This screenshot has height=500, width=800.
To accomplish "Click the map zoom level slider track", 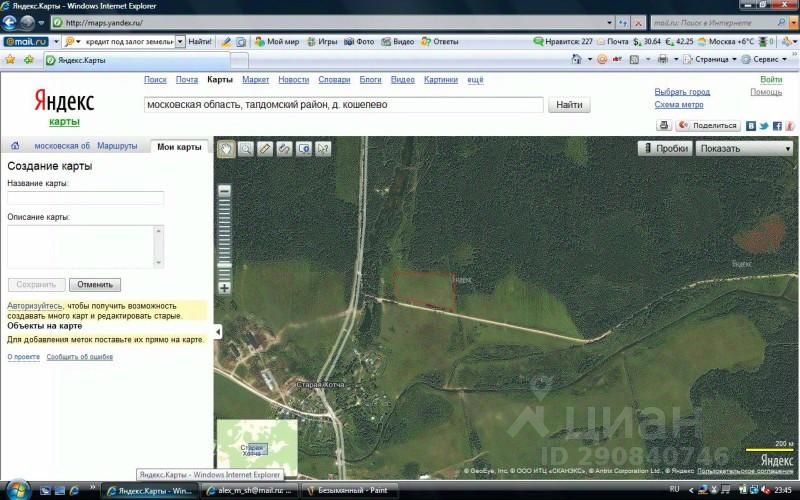I will pyautogui.click(x=224, y=239).
